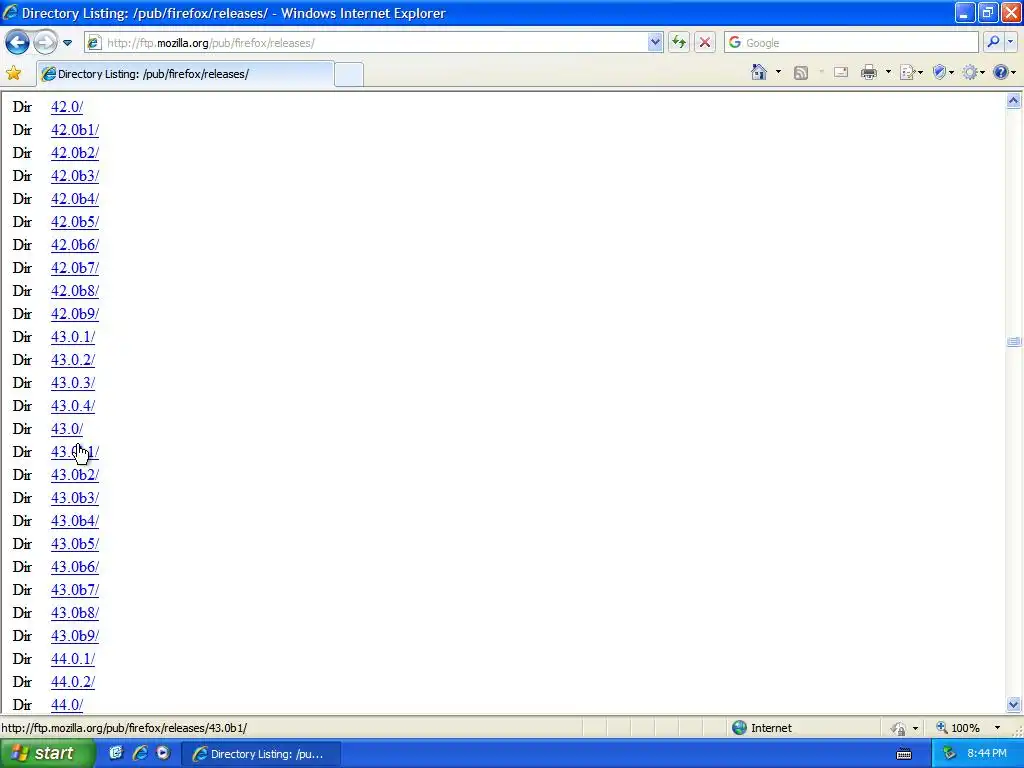Click the Home toolbar icon
The image size is (1024, 768).
(759, 72)
